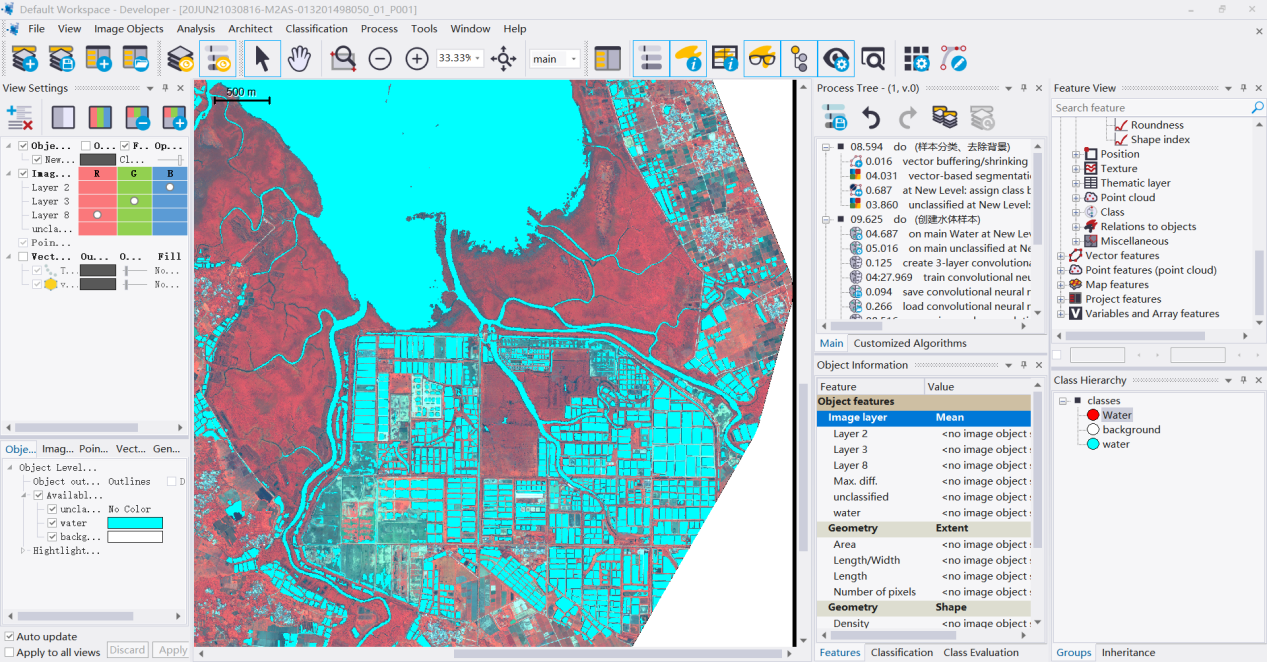The height and width of the screenshot is (662, 1267).
Task: Click the New Workspace toolbar icon
Action: (x=98, y=60)
